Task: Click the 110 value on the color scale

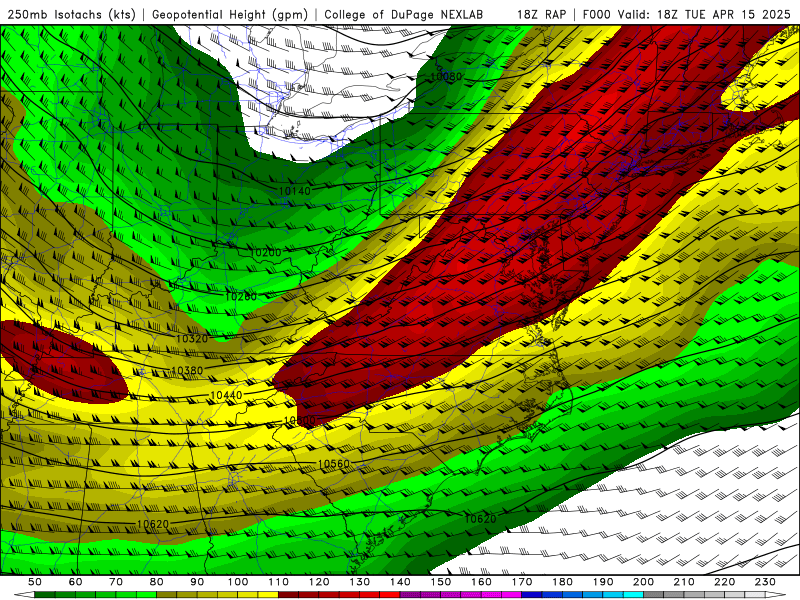Action: click(279, 582)
